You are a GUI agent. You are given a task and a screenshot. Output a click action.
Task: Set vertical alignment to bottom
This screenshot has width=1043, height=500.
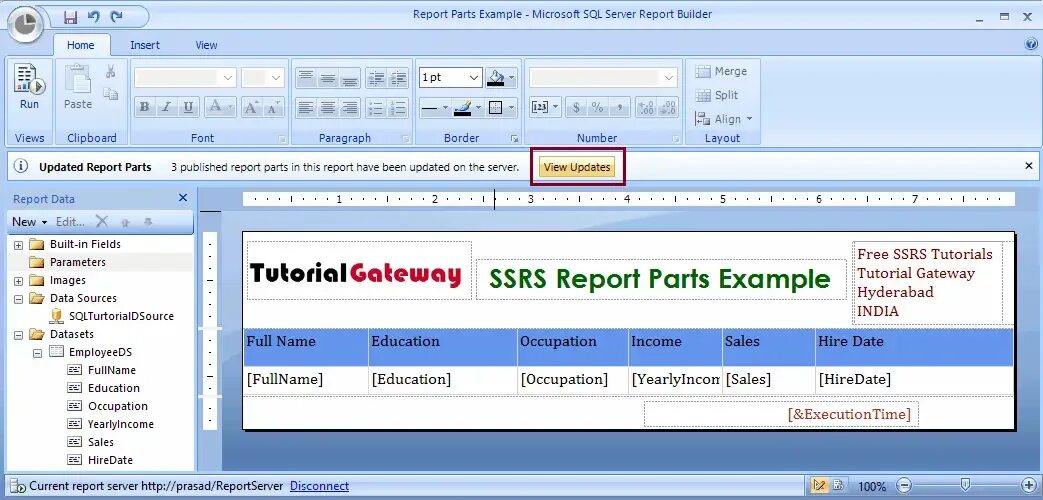[x=350, y=78]
